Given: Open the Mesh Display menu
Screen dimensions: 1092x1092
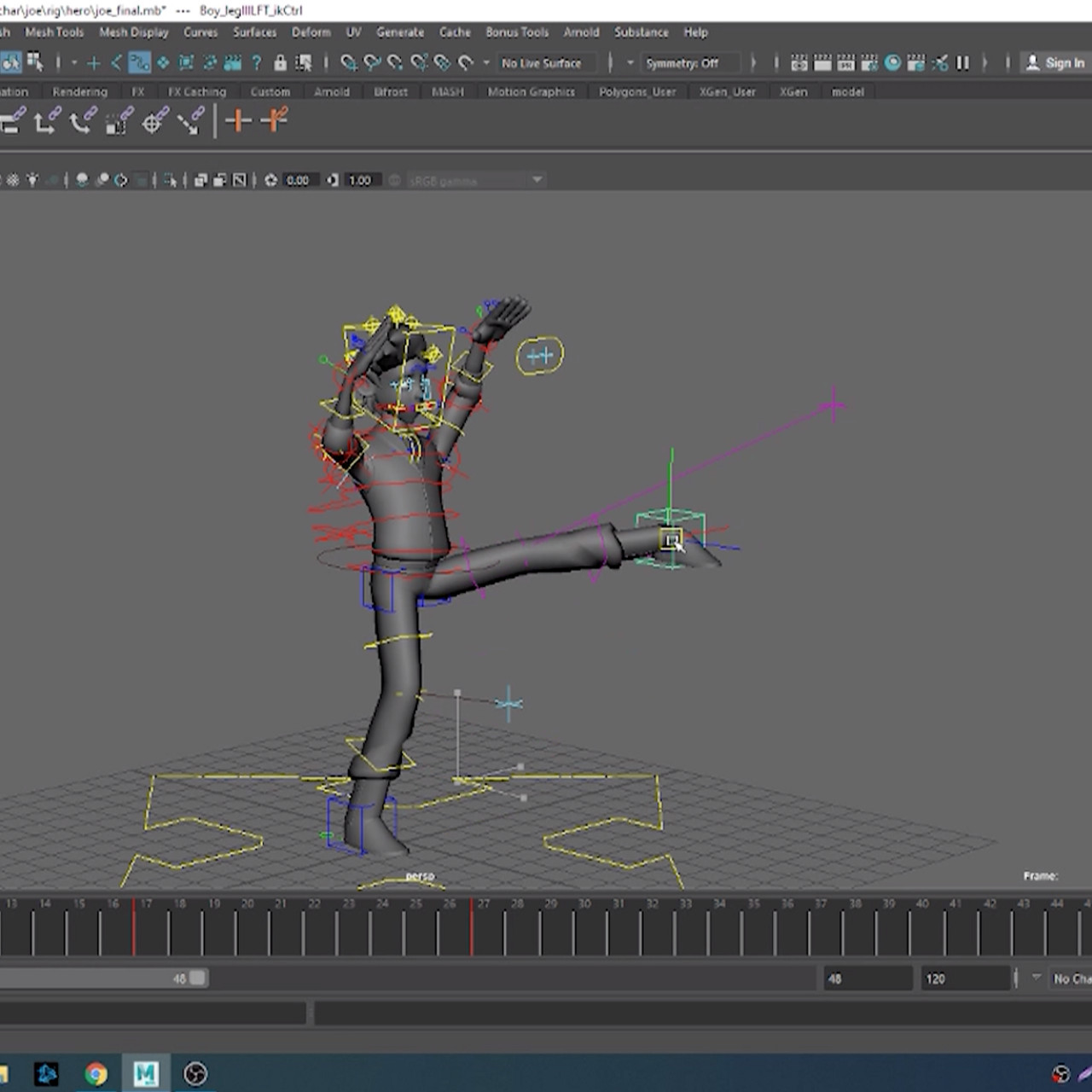Looking at the screenshot, I should point(134,32).
